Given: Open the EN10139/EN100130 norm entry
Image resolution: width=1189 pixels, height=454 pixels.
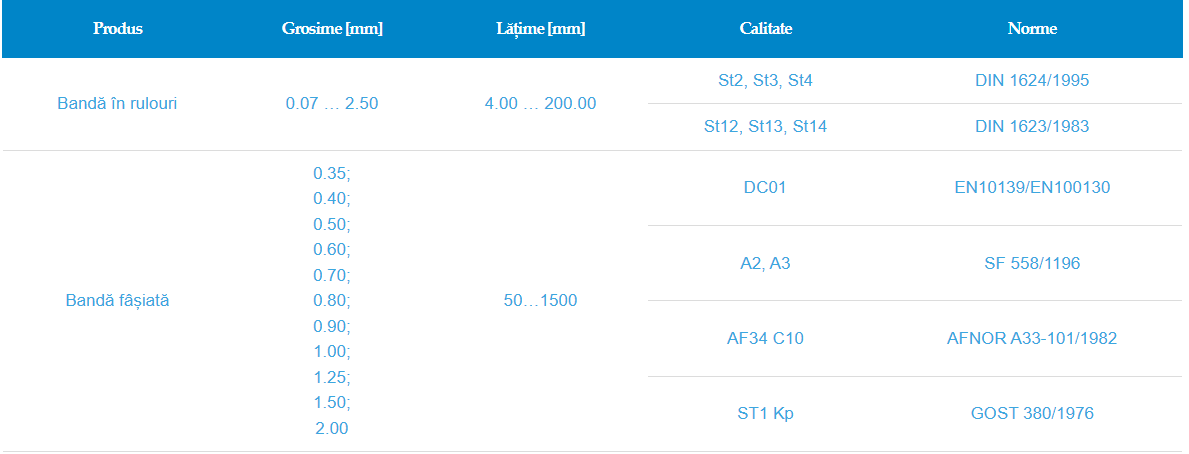Looking at the screenshot, I should point(1032,187).
